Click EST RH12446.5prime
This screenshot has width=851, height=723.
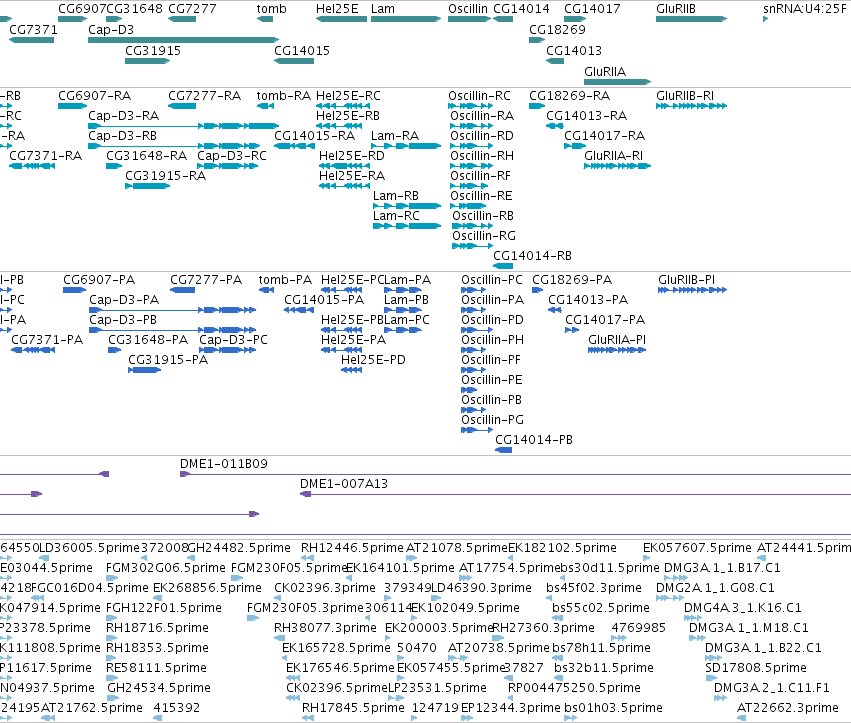pyautogui.click(x=307, y=558)
